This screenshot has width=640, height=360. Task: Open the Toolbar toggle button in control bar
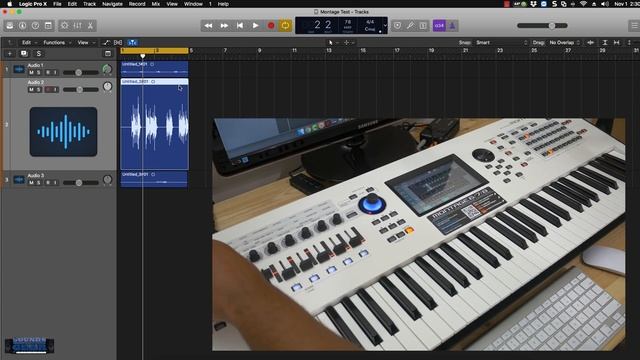(48, 26)
